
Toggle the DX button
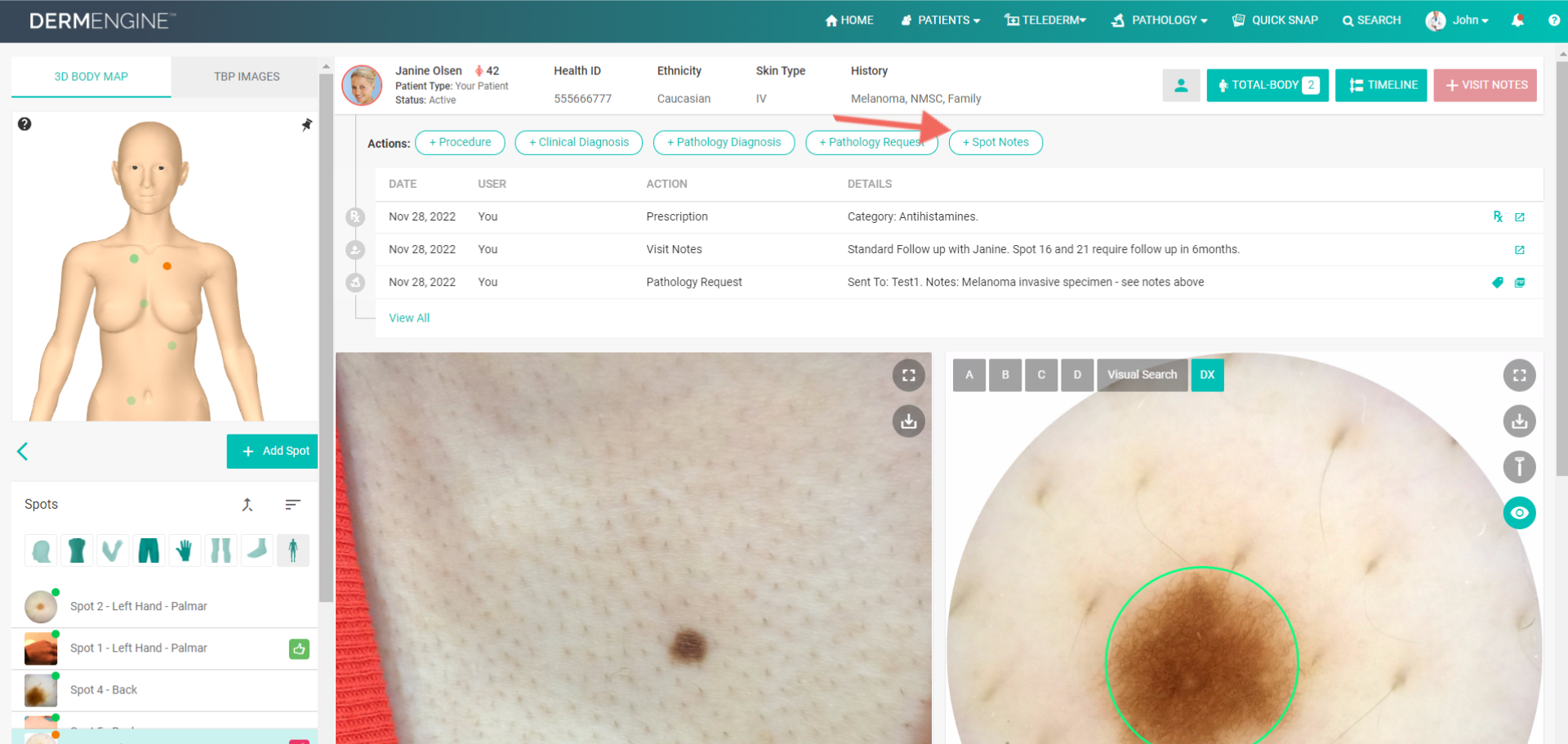(1207, 375)
